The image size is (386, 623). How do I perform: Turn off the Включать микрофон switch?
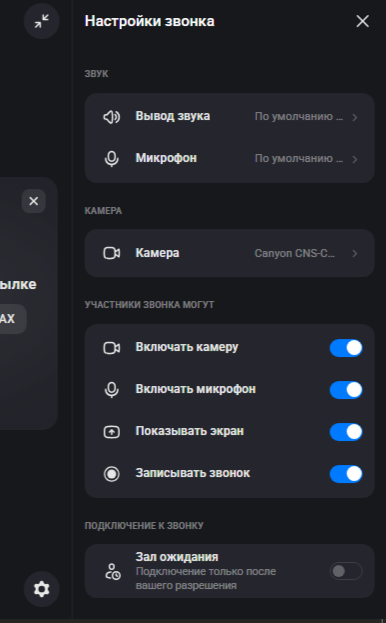[x=346, y=390]
